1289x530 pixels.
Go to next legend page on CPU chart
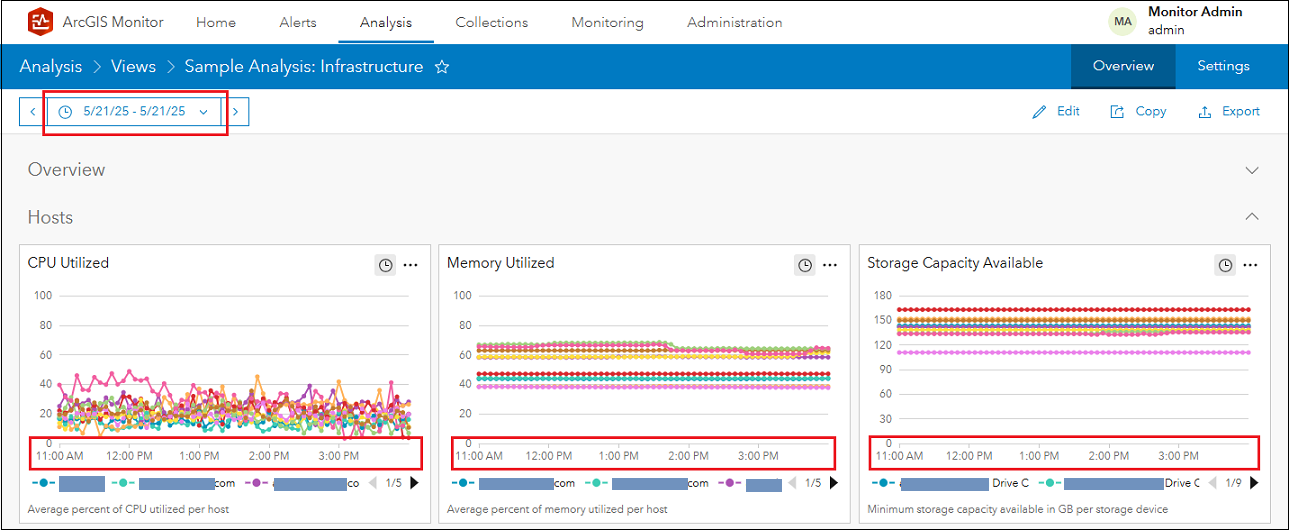[415, 483]
